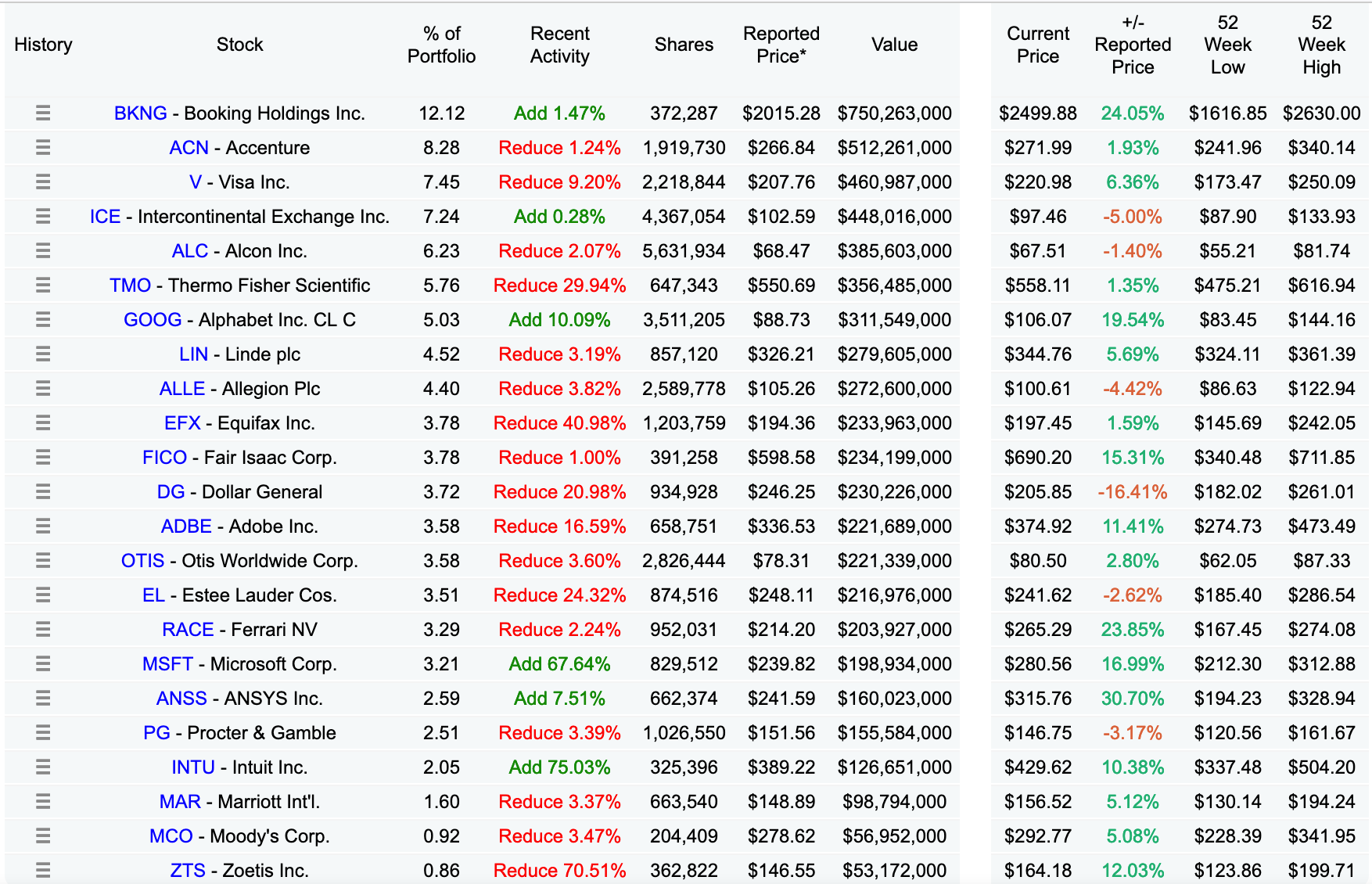
Task: Select the "$750,263,000" value cell
Action: pos(895,113)
